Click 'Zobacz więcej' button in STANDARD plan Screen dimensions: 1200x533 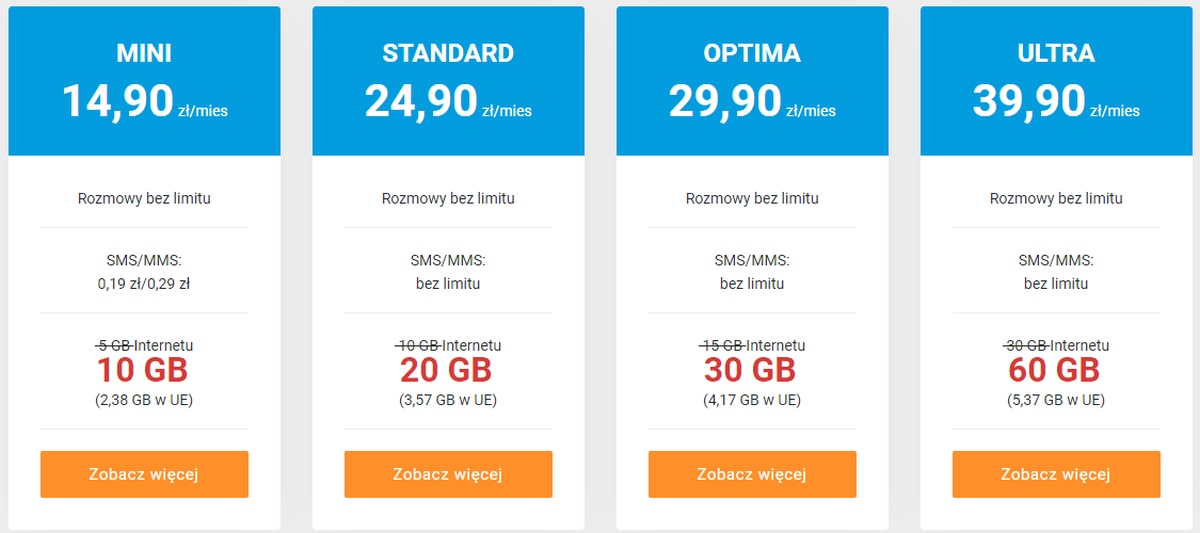coord(448,474)
